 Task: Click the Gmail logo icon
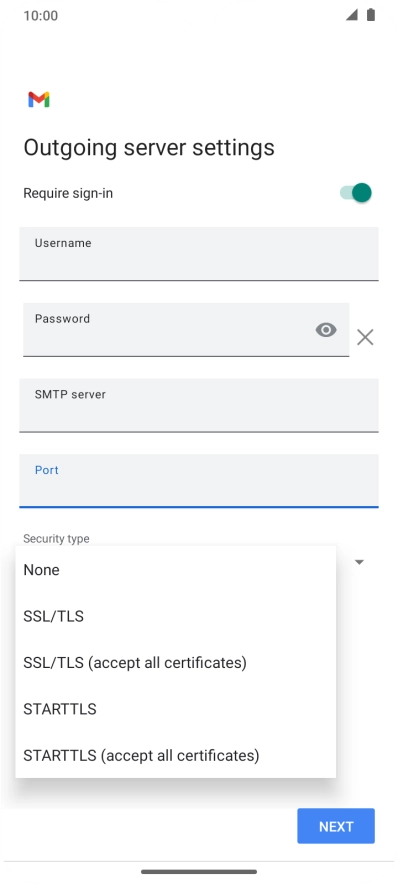[39, 100]
